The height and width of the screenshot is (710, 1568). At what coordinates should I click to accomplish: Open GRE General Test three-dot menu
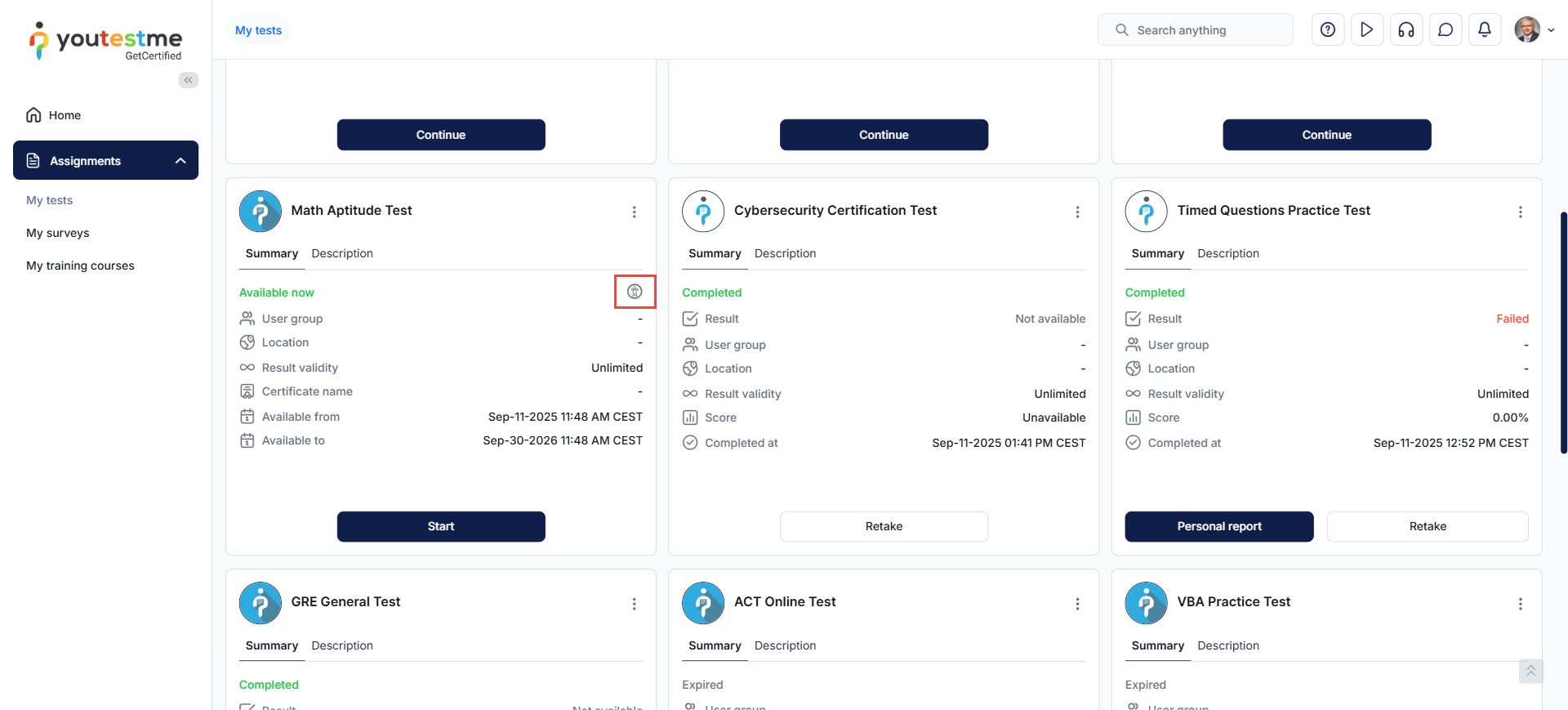[635, 604]
